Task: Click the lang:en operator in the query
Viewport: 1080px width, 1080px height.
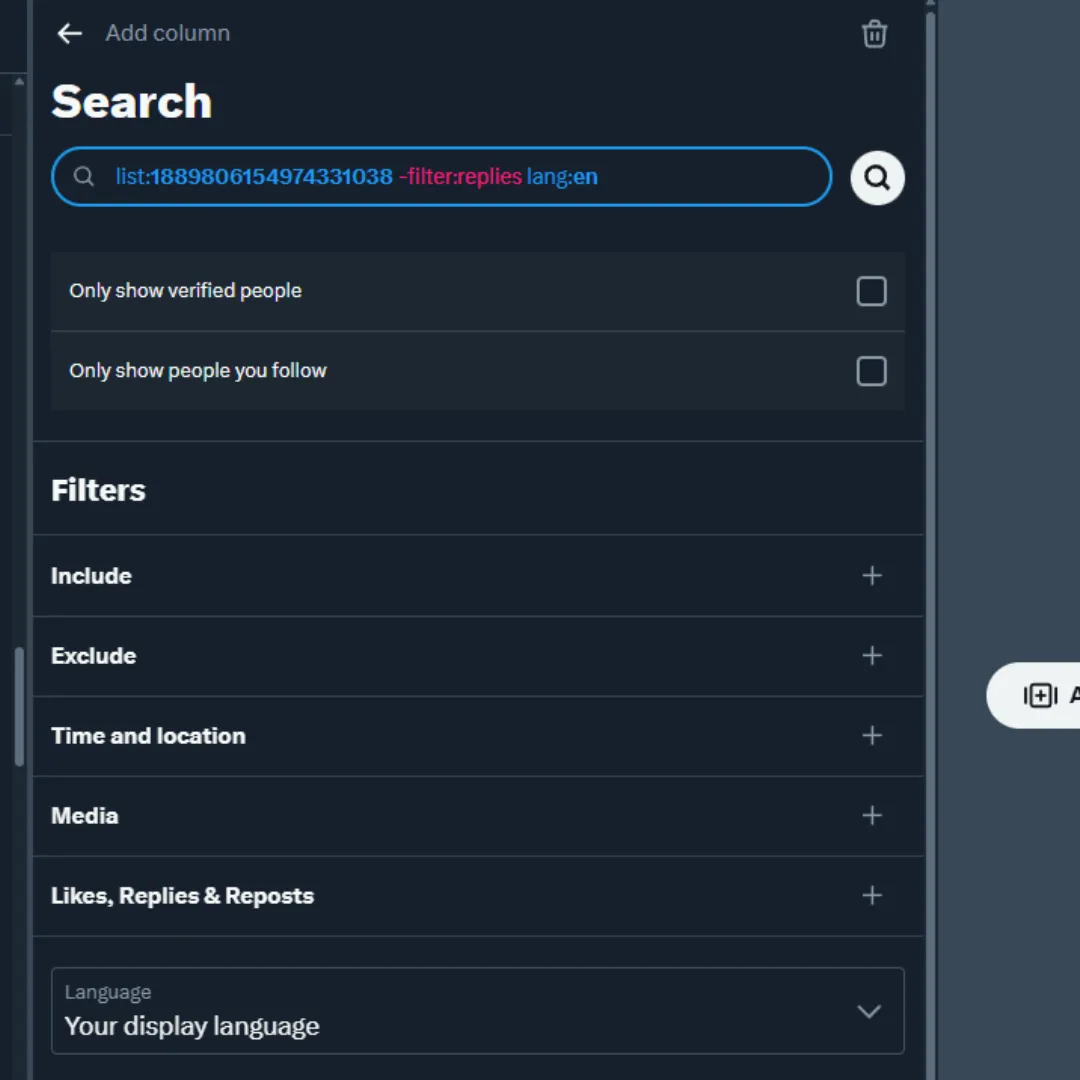Action: click(562, 176)
